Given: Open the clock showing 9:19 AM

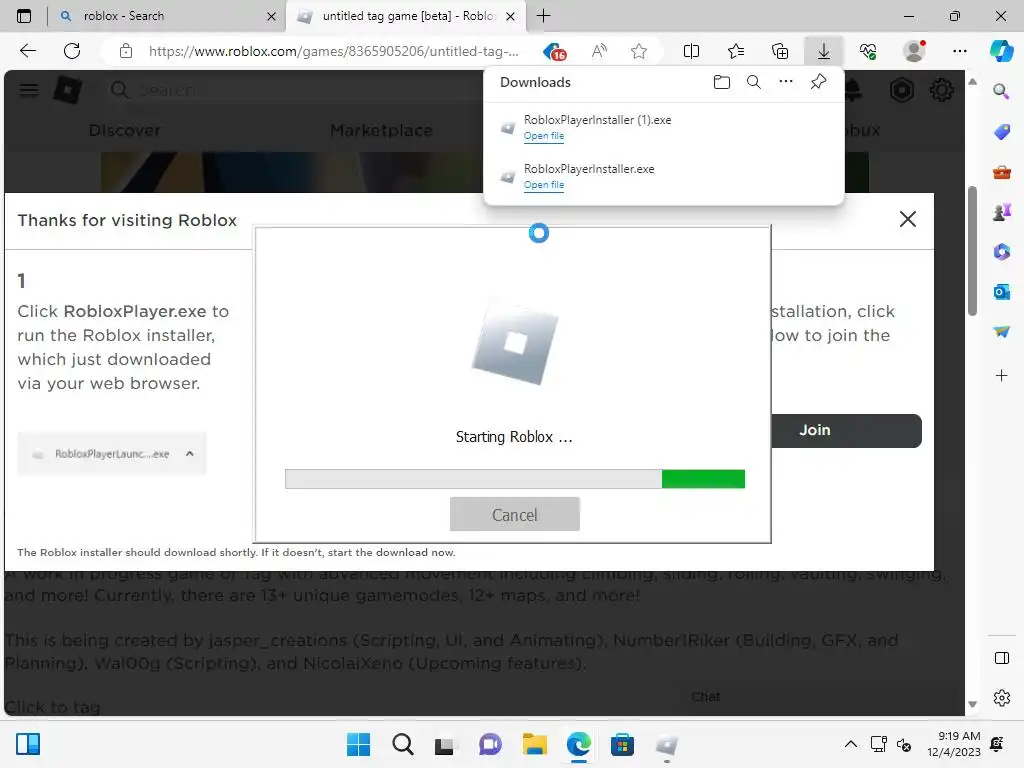Looking at the screenshot, I should [953, 744].
